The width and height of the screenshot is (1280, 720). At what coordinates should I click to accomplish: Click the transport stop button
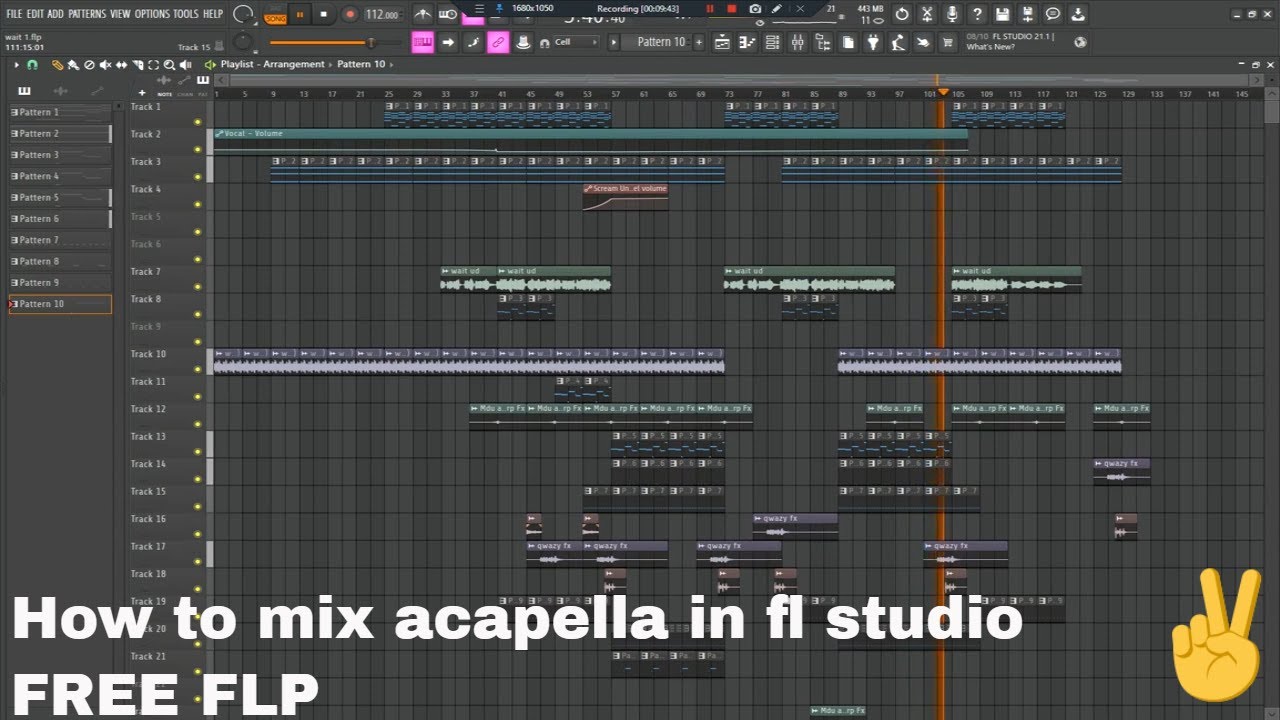tap(324, 14)
